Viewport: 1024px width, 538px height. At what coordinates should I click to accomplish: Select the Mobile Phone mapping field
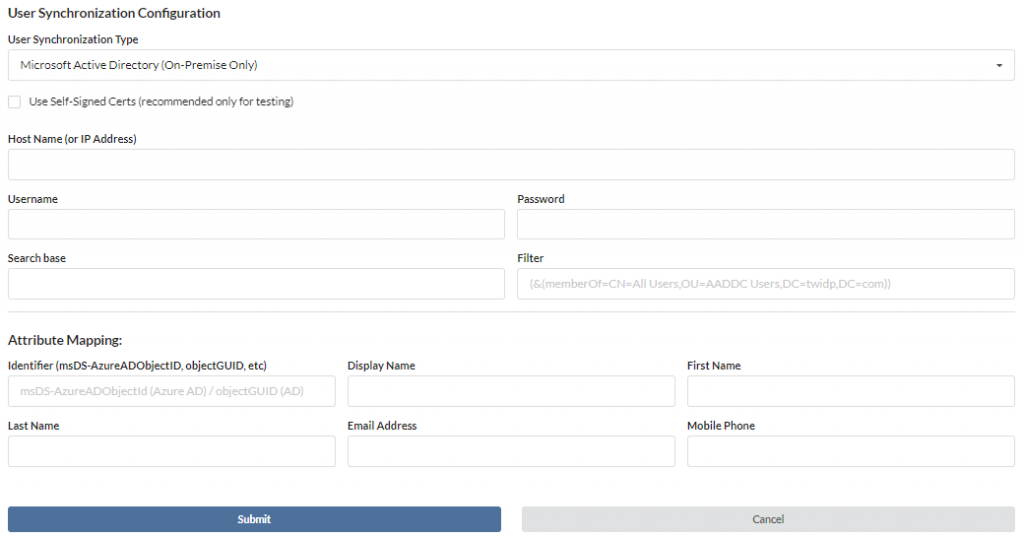tap(850, 451)
